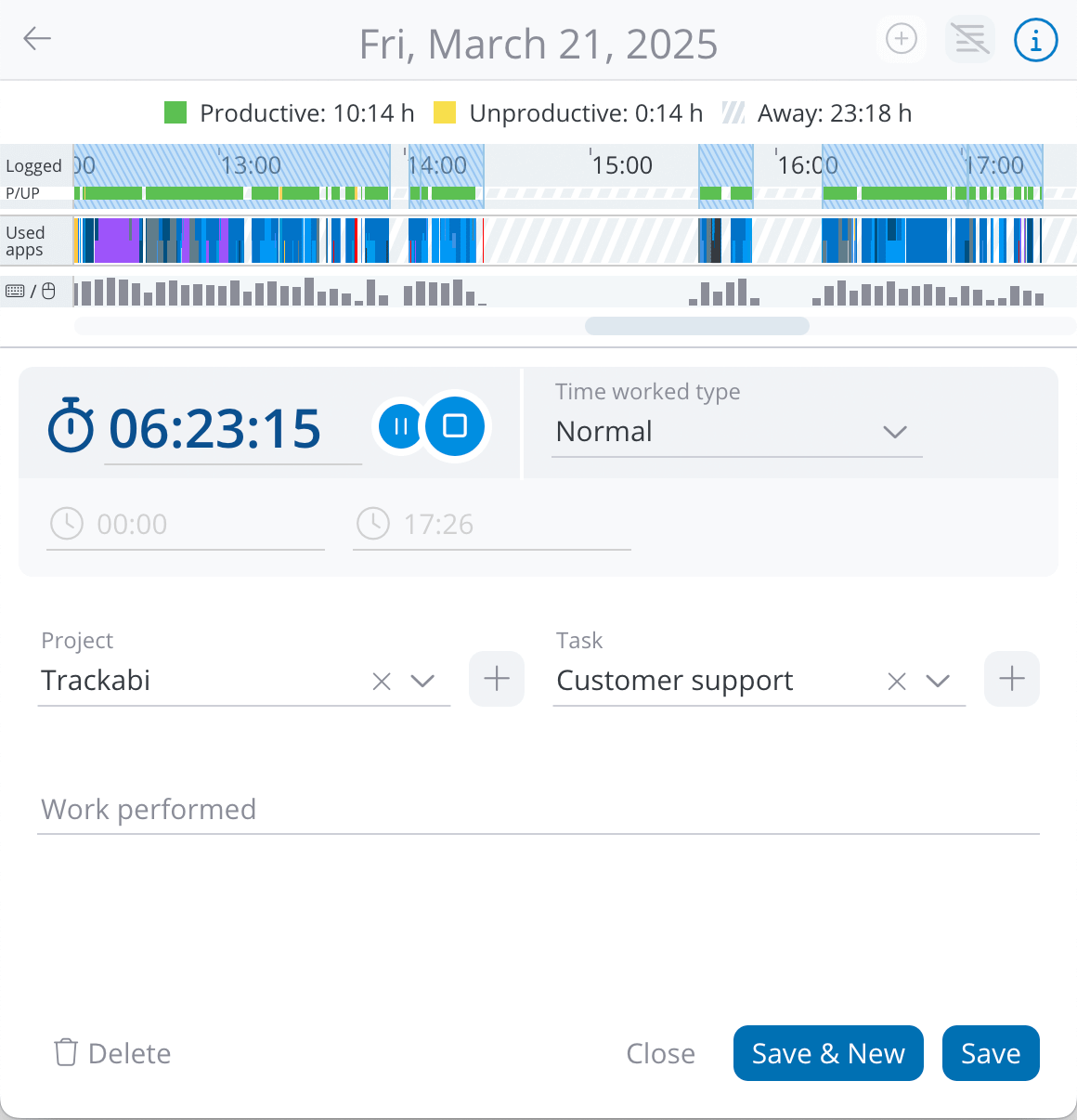This screenshot has width=1077, height=1120.
Task: Add a new time entry with the plus icon
Action: pyautogui.click(x=901, y=39)
